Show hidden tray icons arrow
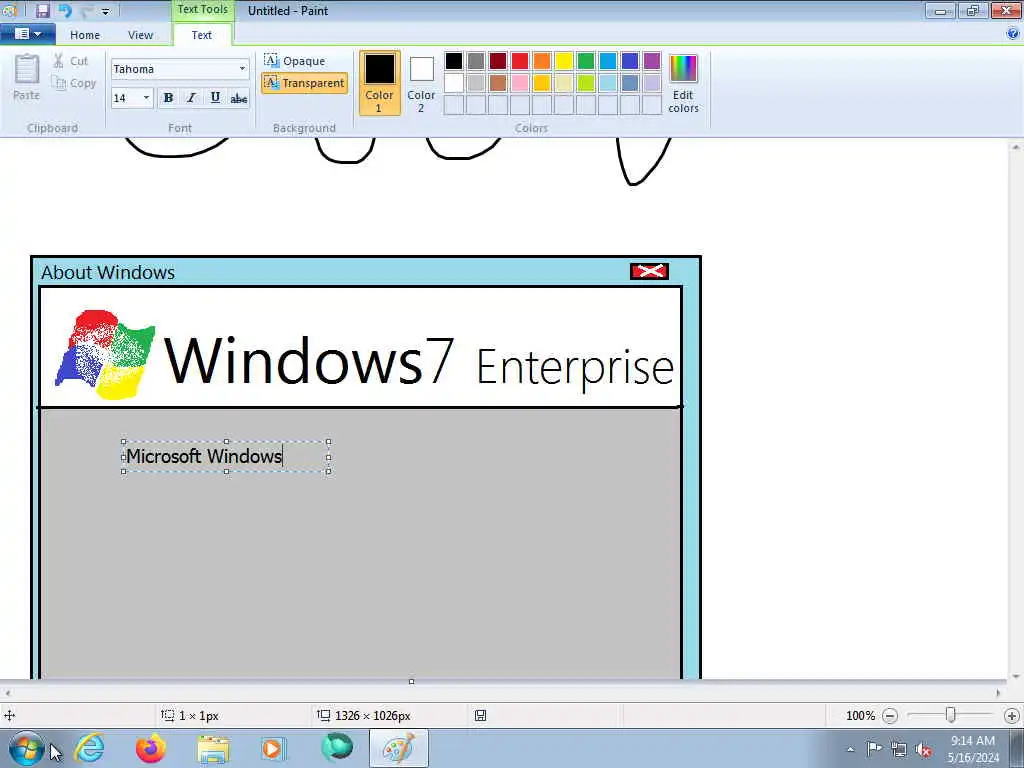The image size is (1024, 768). click(850, 749)
